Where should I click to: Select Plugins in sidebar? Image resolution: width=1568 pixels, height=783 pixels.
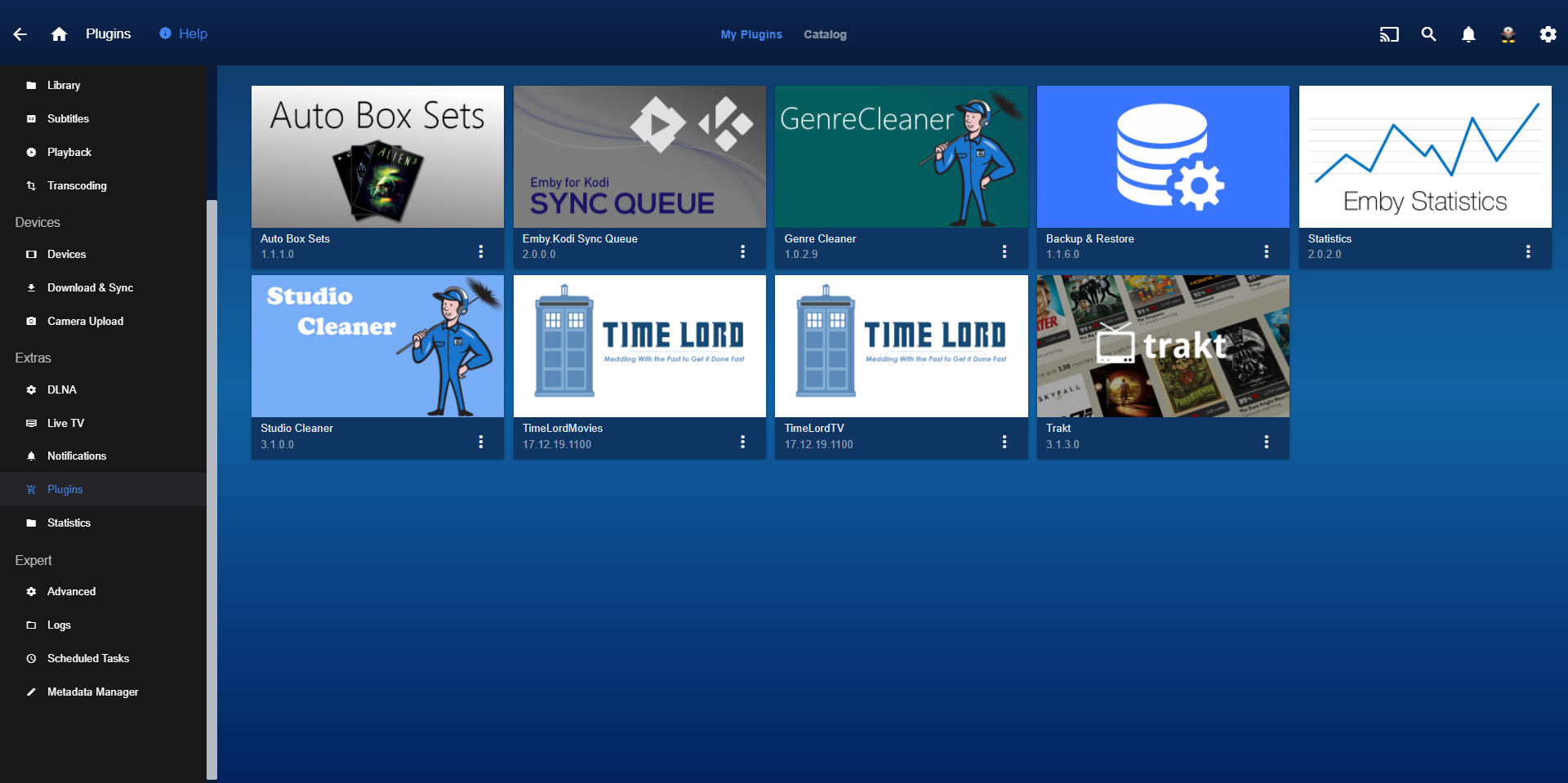click(x=103, y=489)
